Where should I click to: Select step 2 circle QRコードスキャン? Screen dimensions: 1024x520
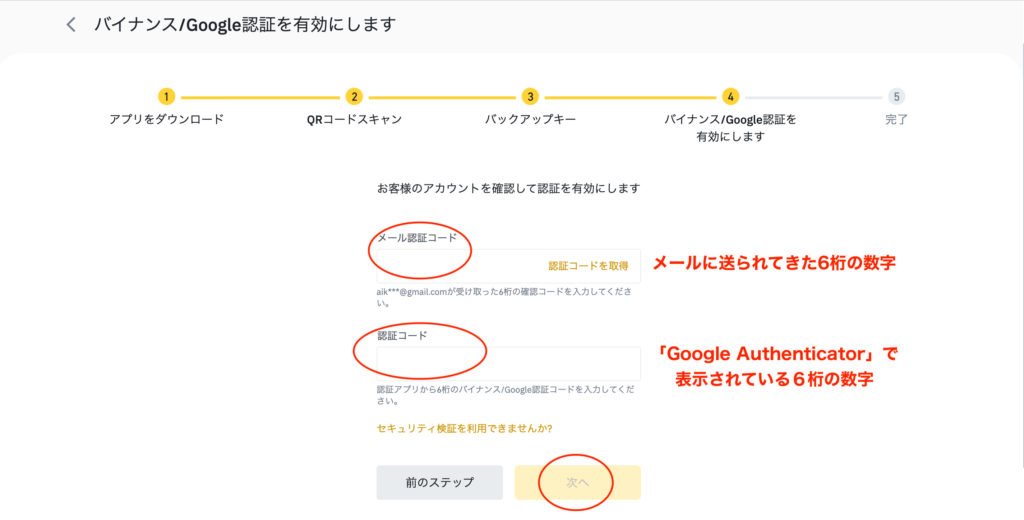(354, 97)
